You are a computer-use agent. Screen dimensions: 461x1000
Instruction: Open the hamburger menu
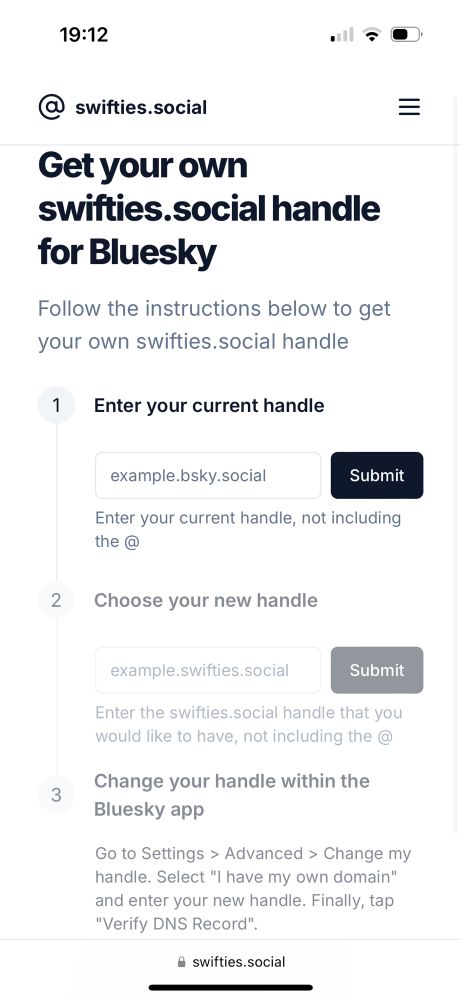[409, 107]
